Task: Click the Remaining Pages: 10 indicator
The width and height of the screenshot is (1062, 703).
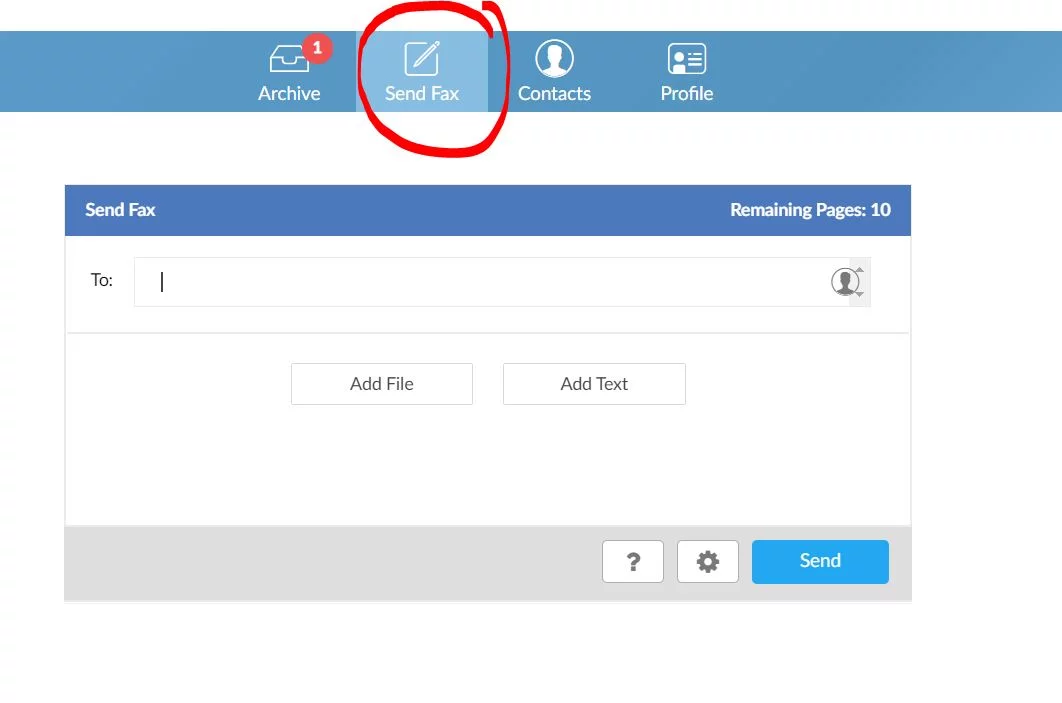Action: tap(810, 210)
